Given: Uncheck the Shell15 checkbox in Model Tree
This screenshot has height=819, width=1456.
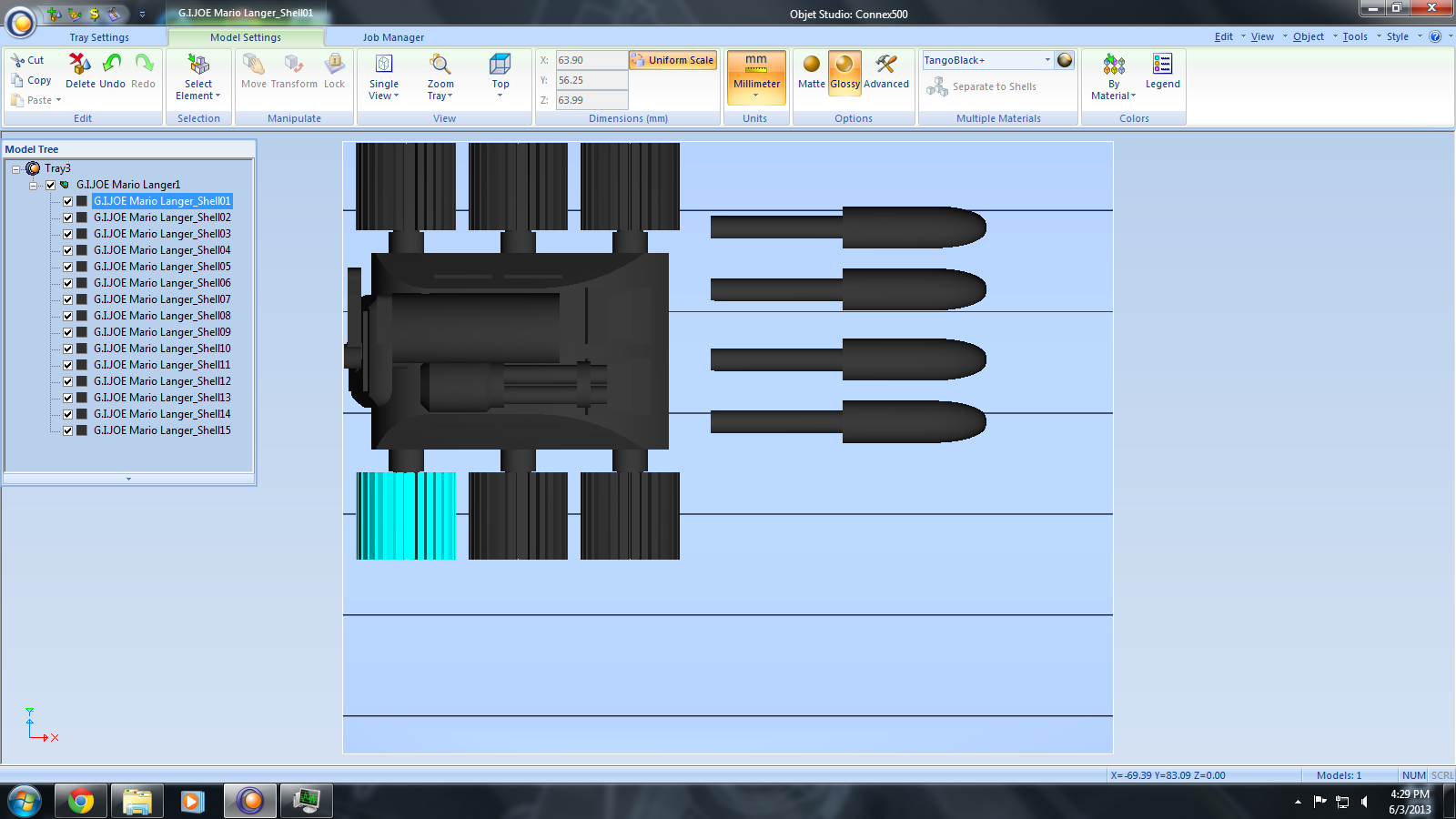Looking at the screenshot, I should point(67,430).
